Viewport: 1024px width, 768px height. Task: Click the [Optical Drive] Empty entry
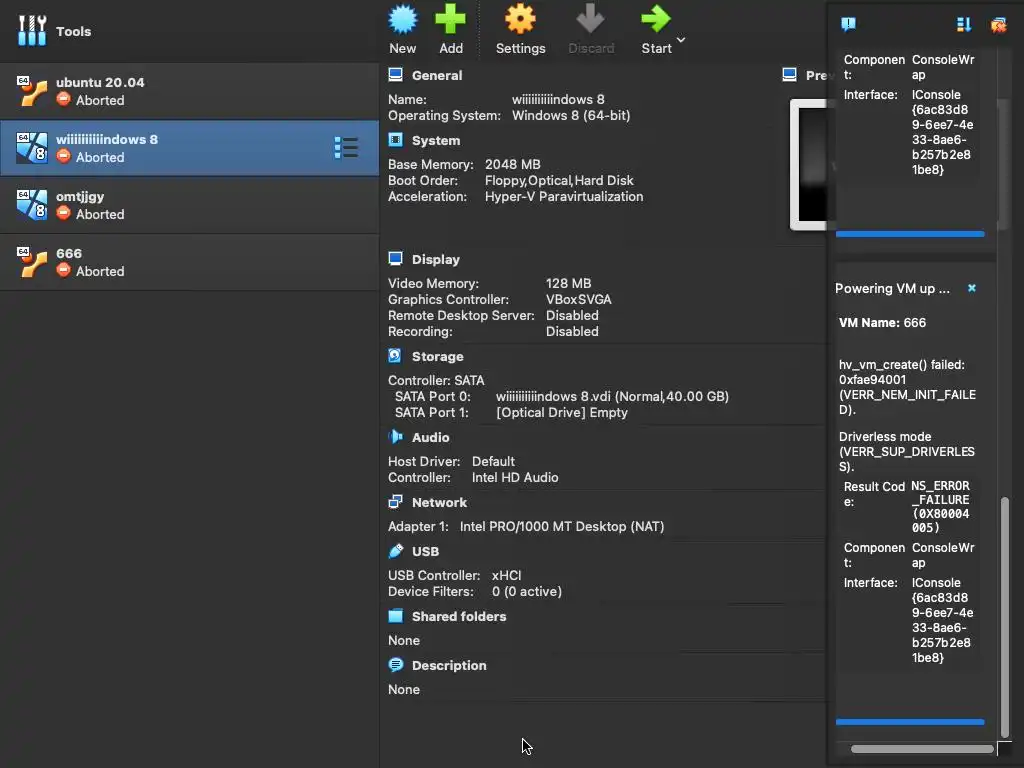[x=562, y=413]
